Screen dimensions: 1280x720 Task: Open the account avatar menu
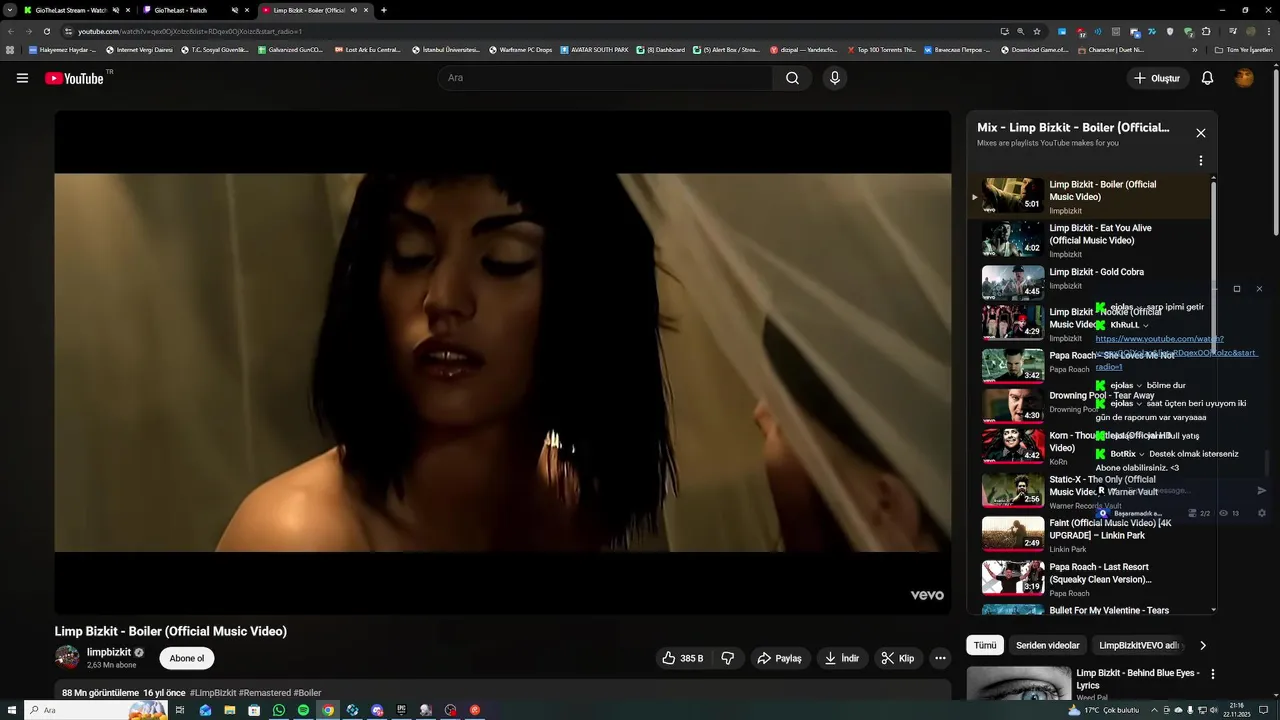point(1244,78)
